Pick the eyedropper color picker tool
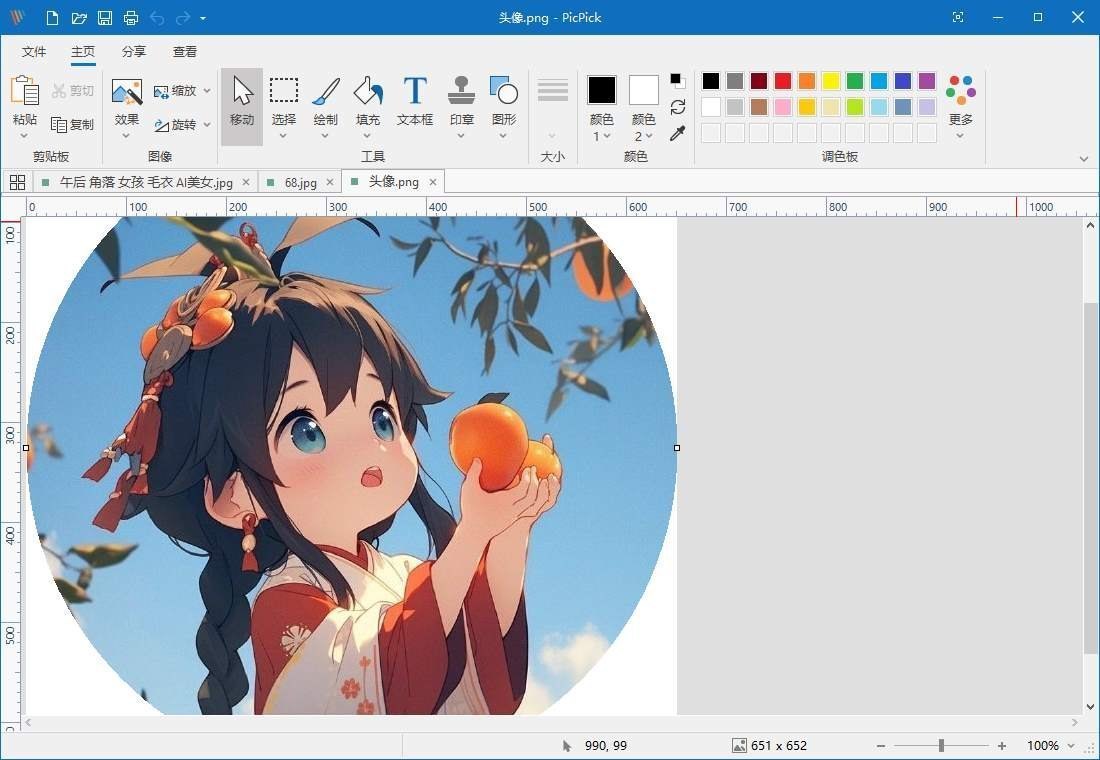The width and height of the screenshot is (1100, 760). [x=678, y=133]
